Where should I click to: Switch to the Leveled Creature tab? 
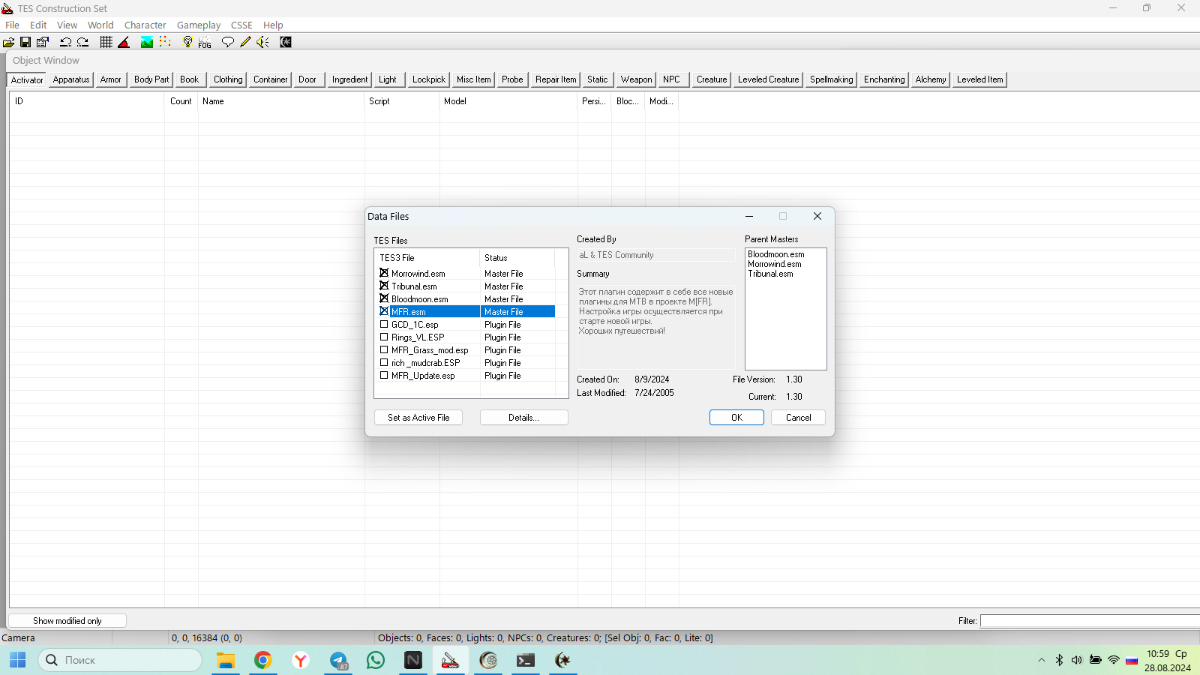click(x=768, y=80)
